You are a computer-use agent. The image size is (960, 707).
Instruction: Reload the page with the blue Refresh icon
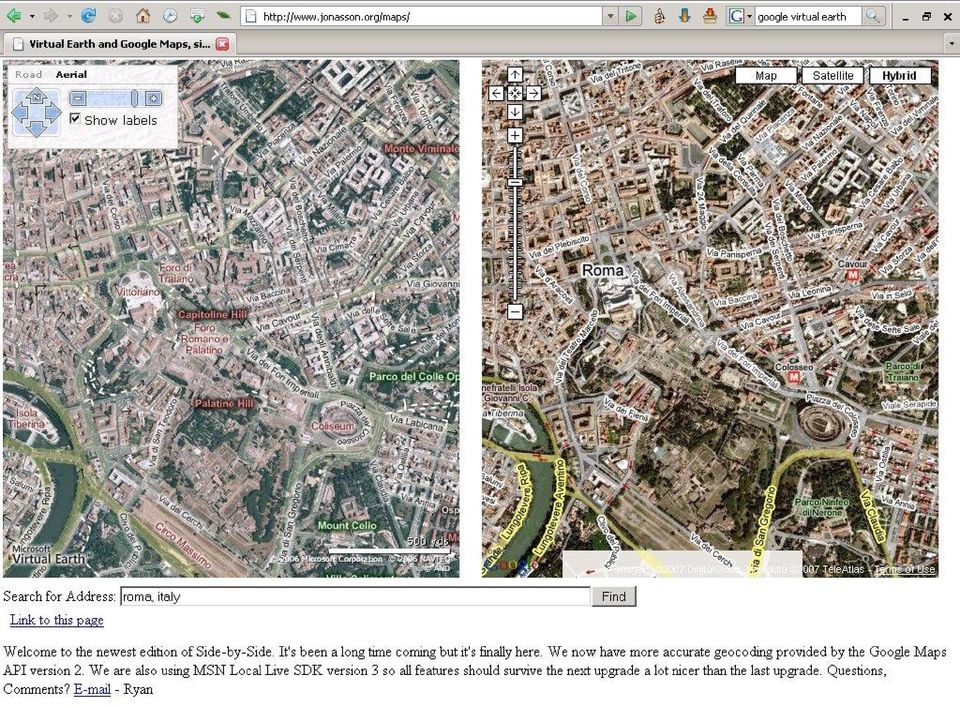coord(88,16)
